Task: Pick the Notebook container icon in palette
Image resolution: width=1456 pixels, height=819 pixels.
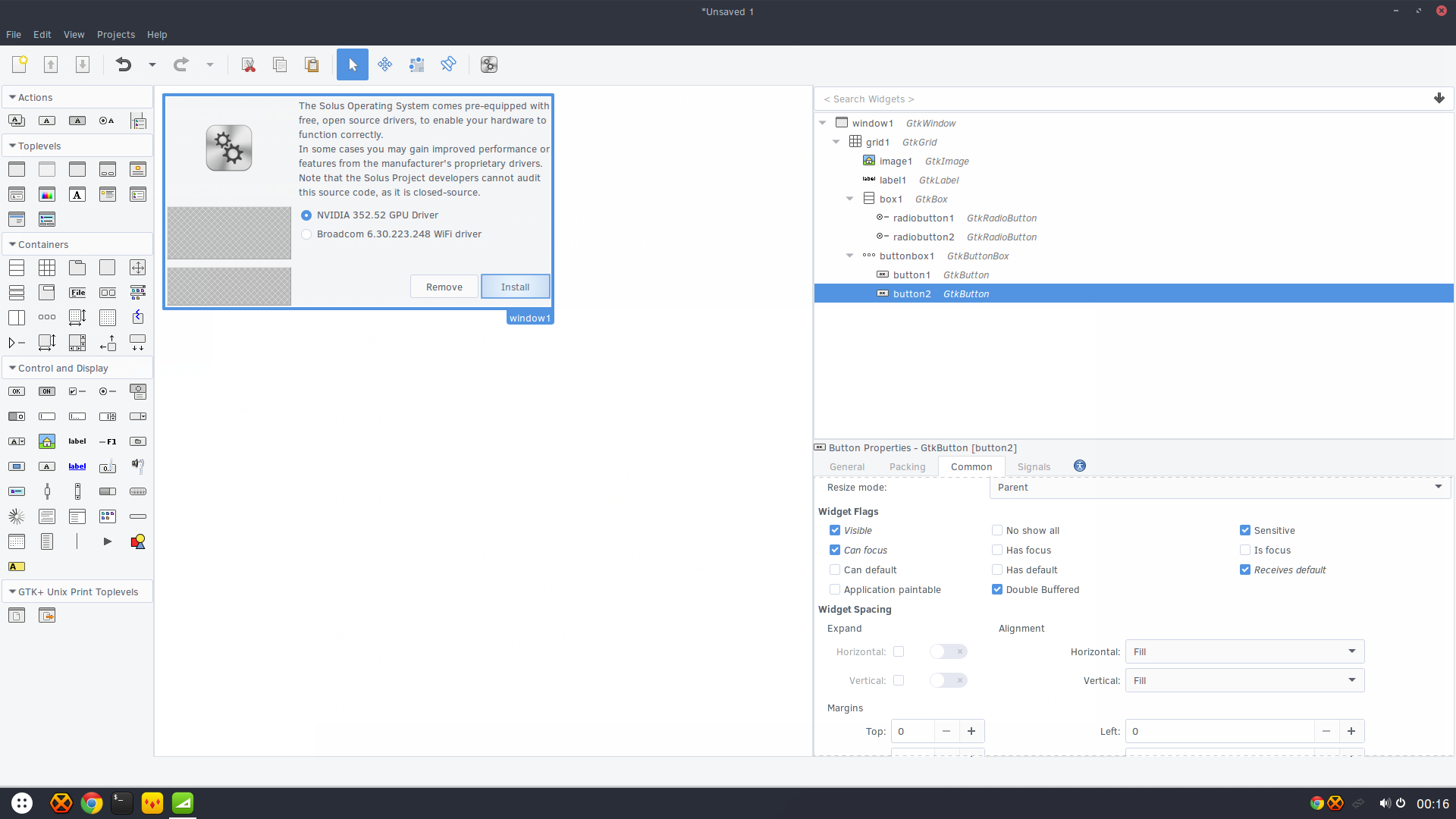Action: pos(77,268)
